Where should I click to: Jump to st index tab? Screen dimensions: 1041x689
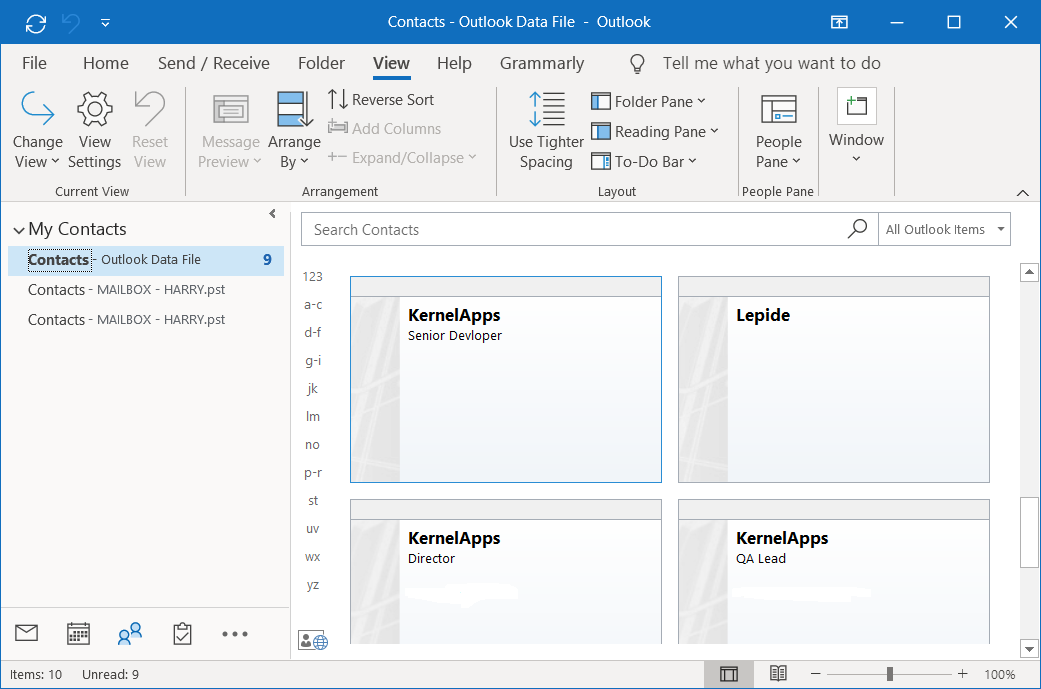point(313,500)
